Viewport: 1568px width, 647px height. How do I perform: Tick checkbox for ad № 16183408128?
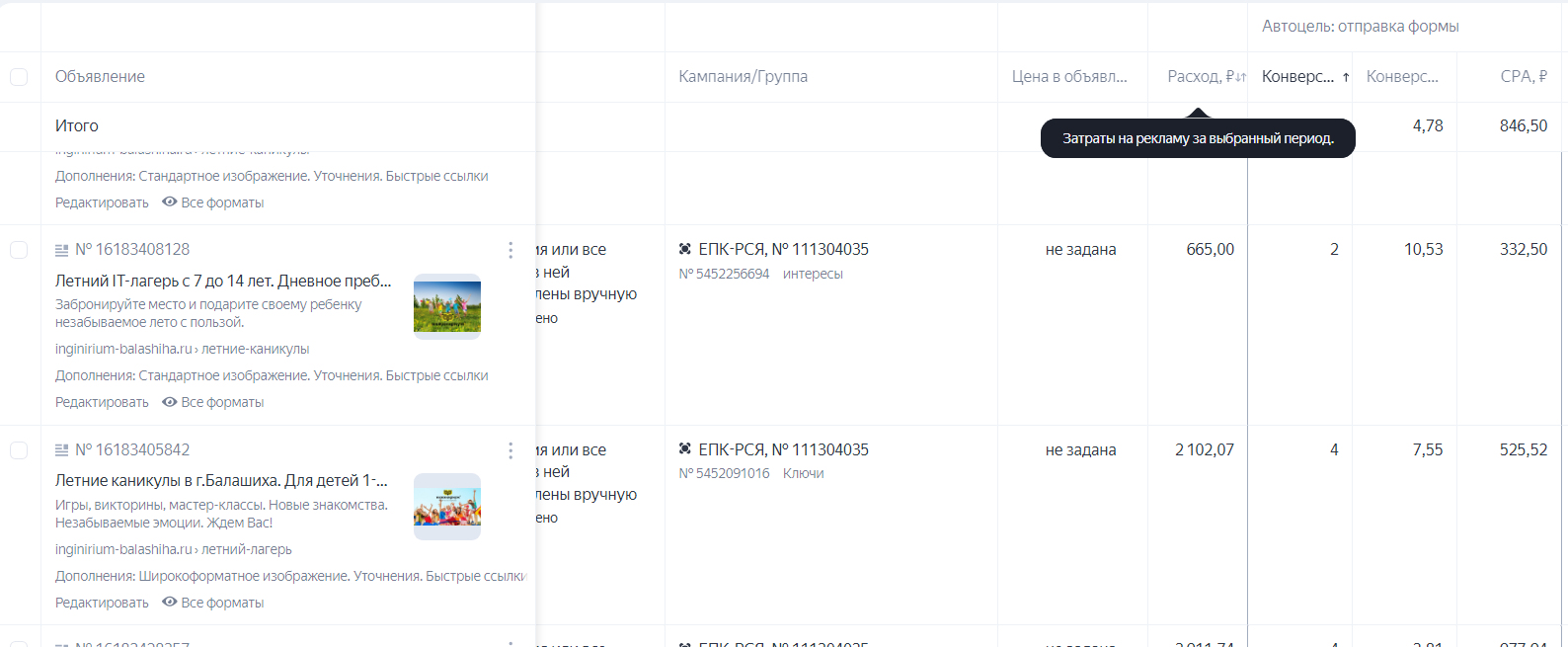[x=19, y=250]
